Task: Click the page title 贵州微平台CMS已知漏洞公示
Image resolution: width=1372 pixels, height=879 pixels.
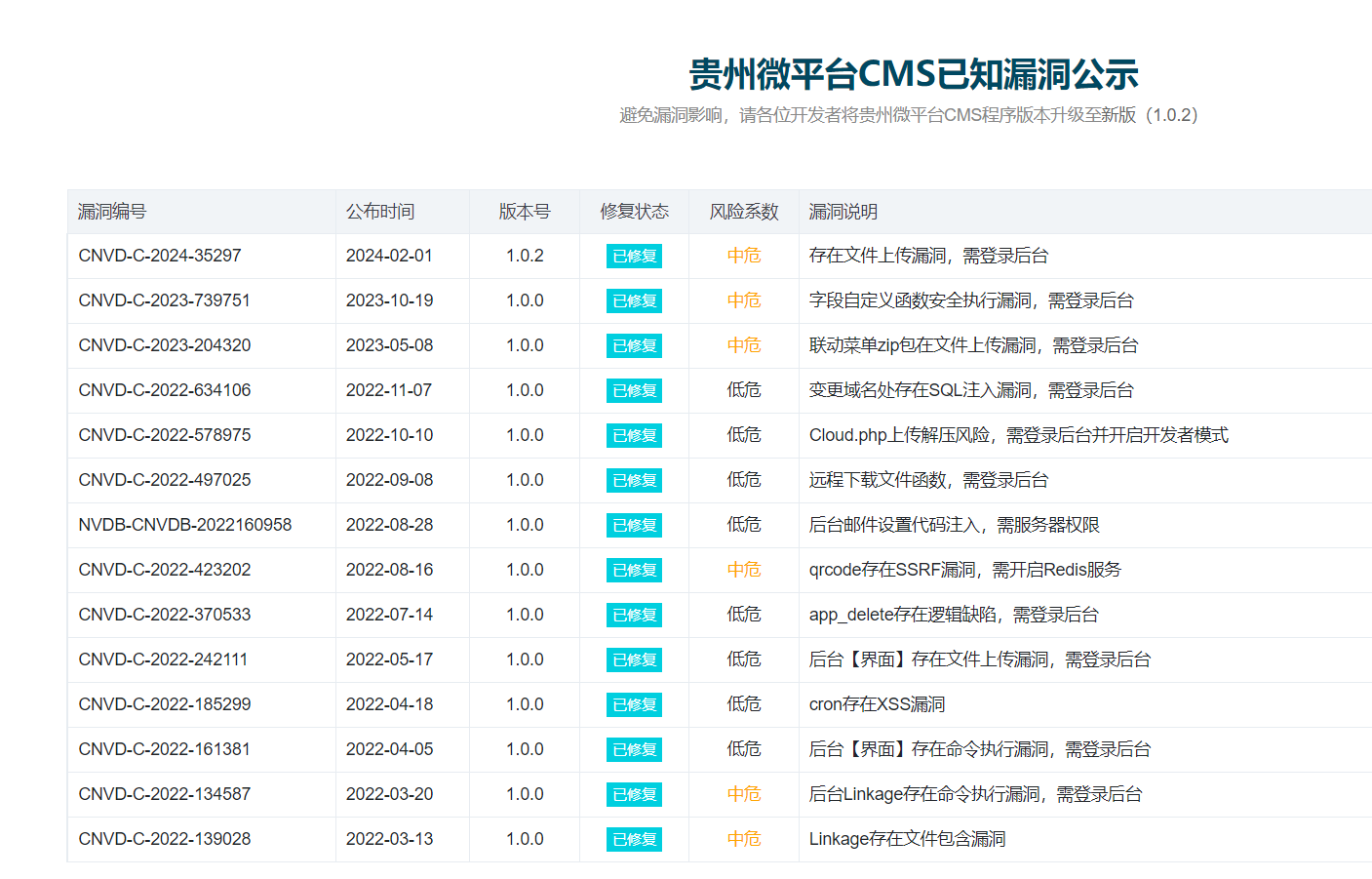Action: 914,74
